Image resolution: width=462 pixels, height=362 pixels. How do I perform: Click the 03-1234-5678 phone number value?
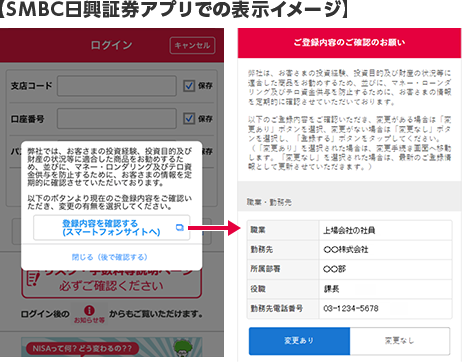(x=351, y=308)
